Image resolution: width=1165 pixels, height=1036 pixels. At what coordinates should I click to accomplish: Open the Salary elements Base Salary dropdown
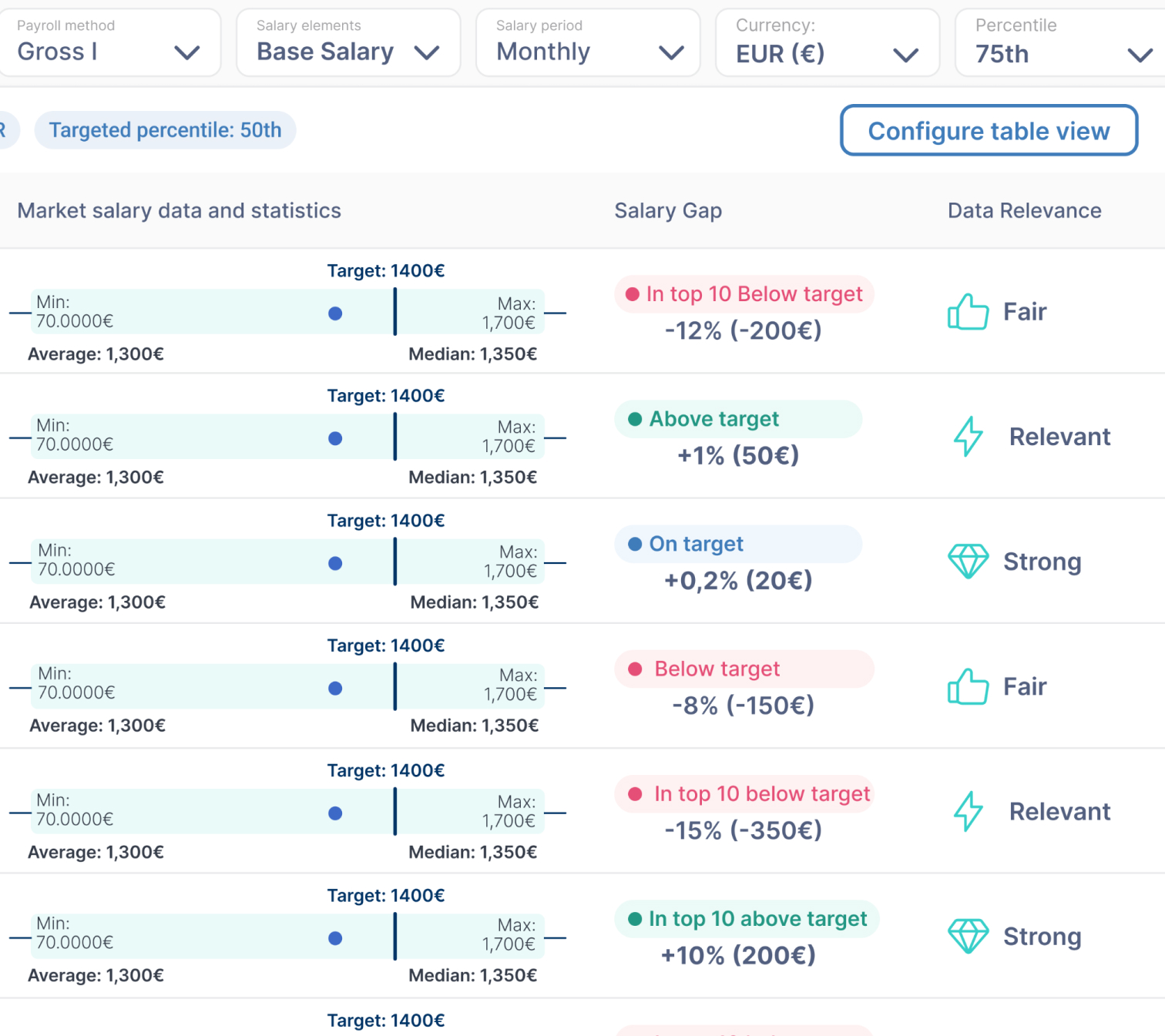click(348, 42)
